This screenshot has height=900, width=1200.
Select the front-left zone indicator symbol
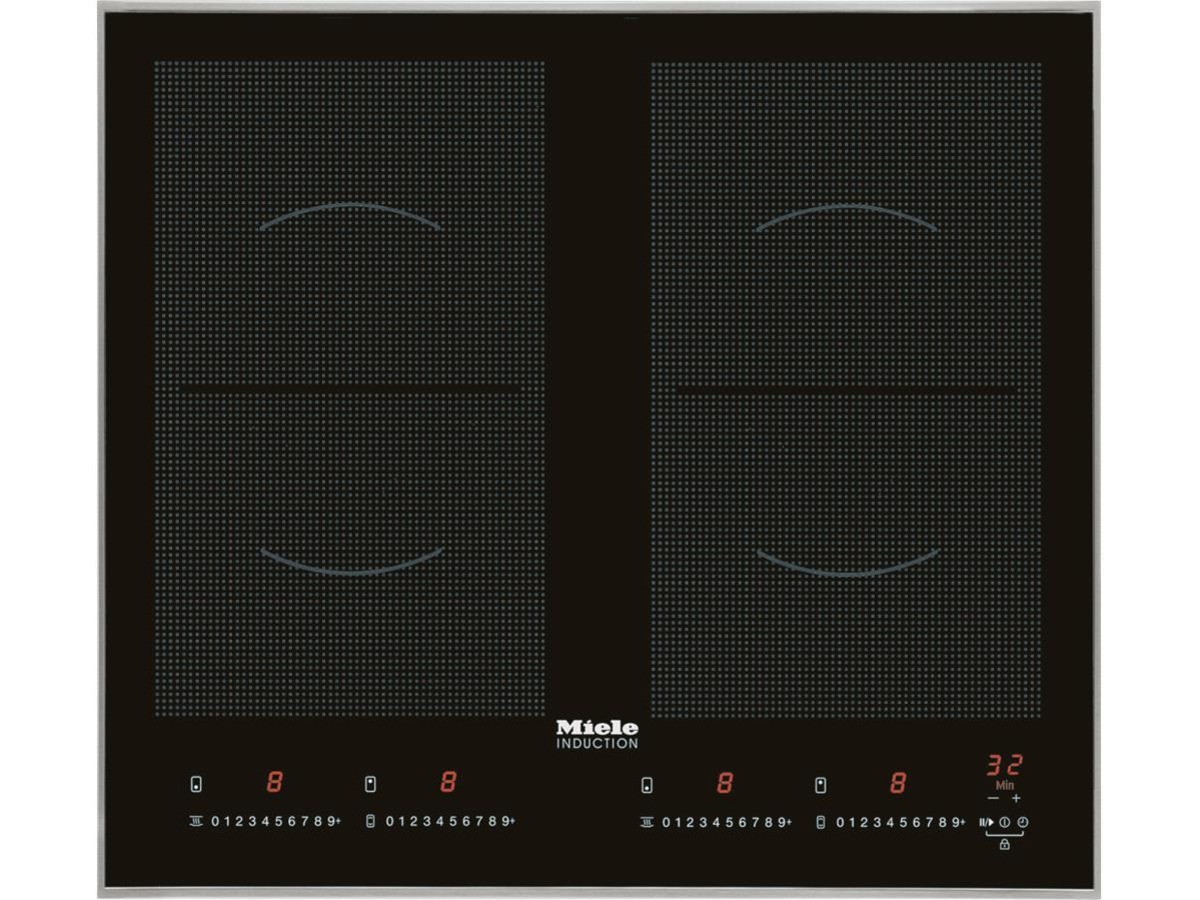click(196, 784)
